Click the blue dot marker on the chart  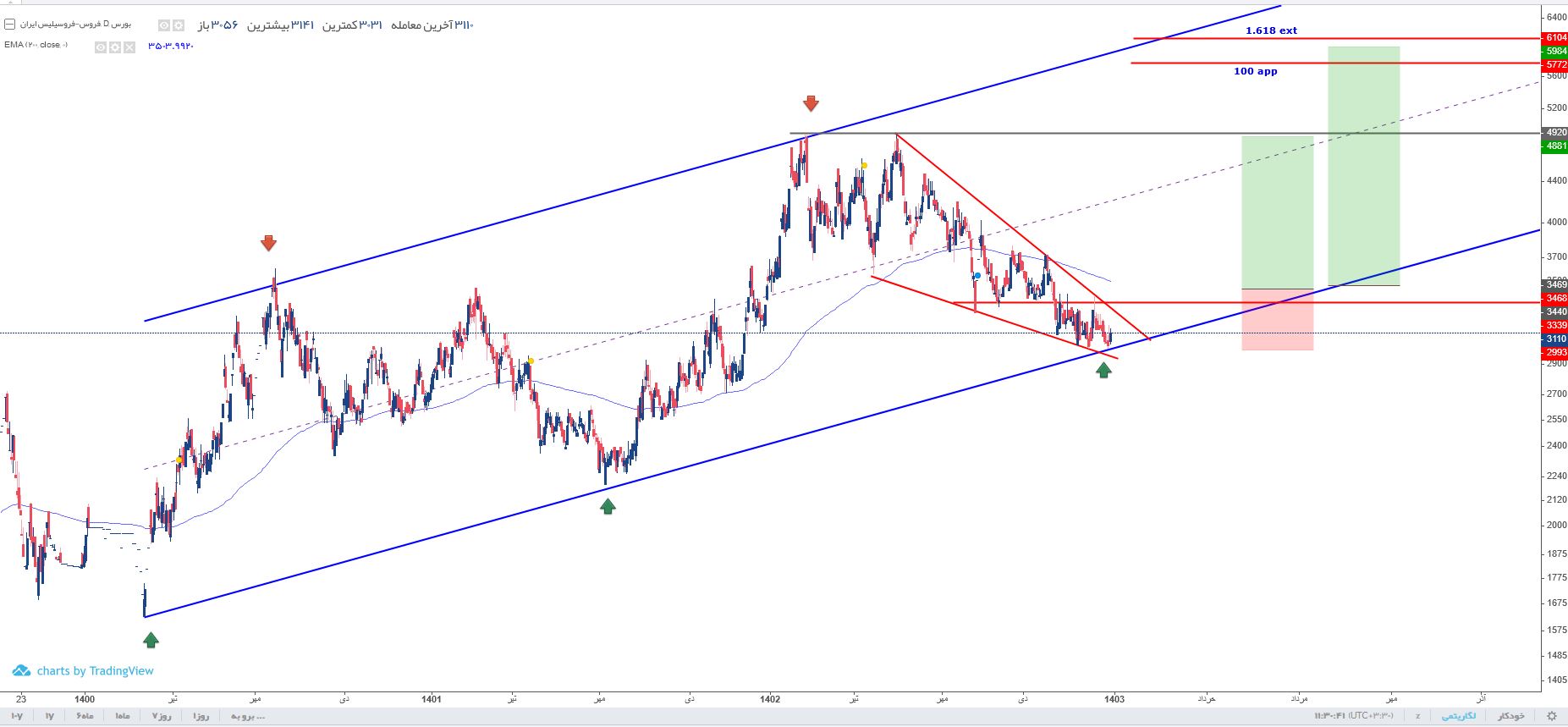pyautogui.click(x=977, y=276)
